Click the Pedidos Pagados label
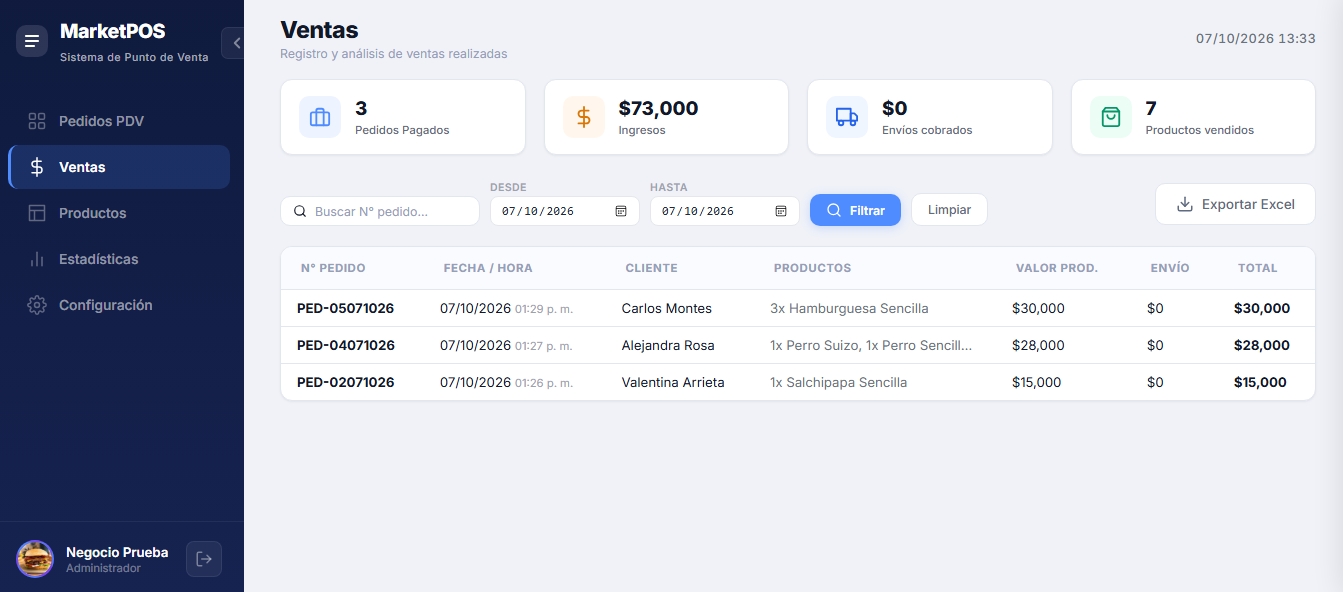Viewport: 1343px width, 592px height. coord(402,130)
